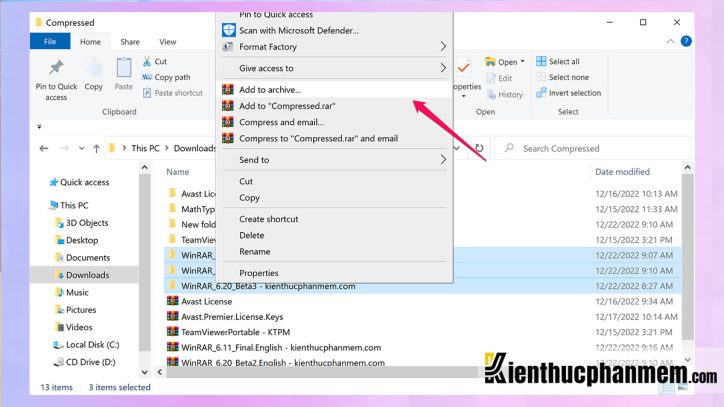Select the Avast License archive file
Image resolution: width=724 pixels, height=407 pixels.
point(199,301)
